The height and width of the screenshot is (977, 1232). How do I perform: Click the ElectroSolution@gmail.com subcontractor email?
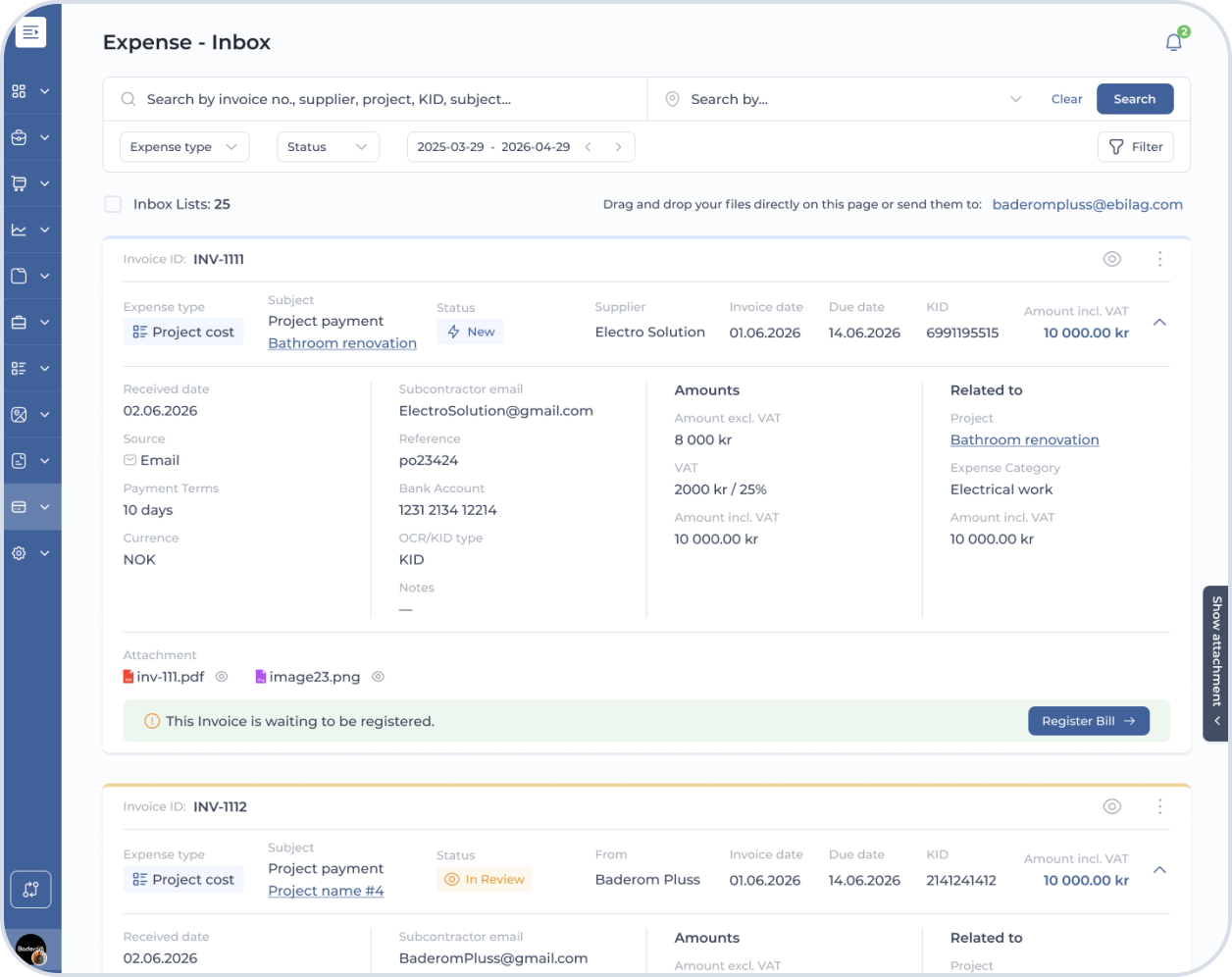click(x=496, y=411)
